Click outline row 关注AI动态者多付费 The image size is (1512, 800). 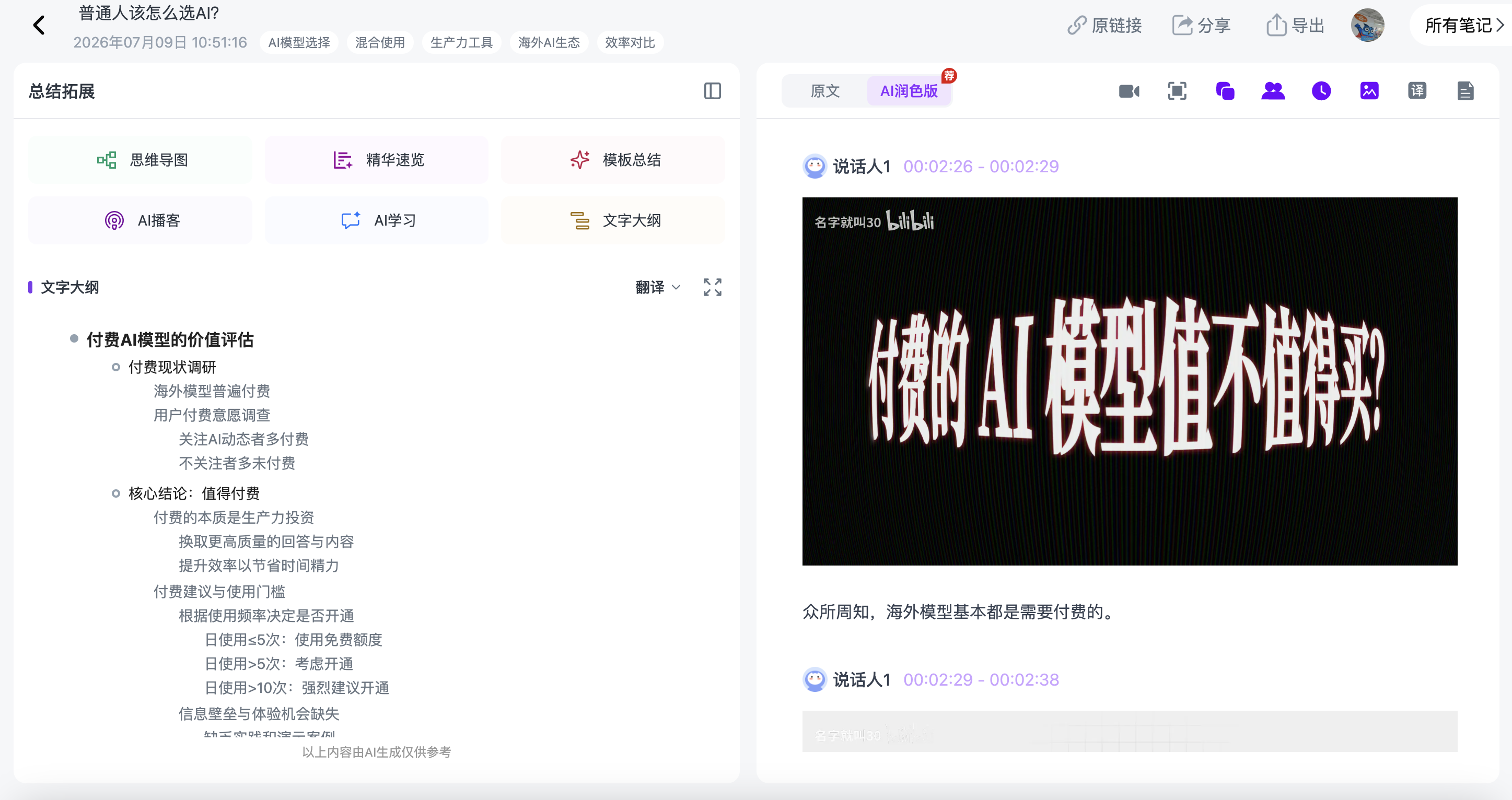243,439
